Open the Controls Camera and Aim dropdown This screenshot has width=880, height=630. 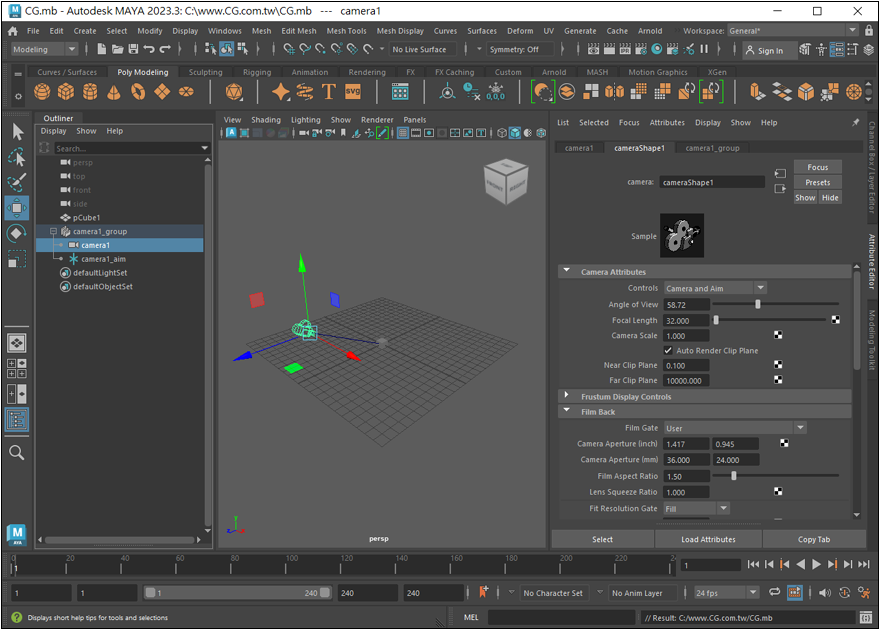click(715, 288)
